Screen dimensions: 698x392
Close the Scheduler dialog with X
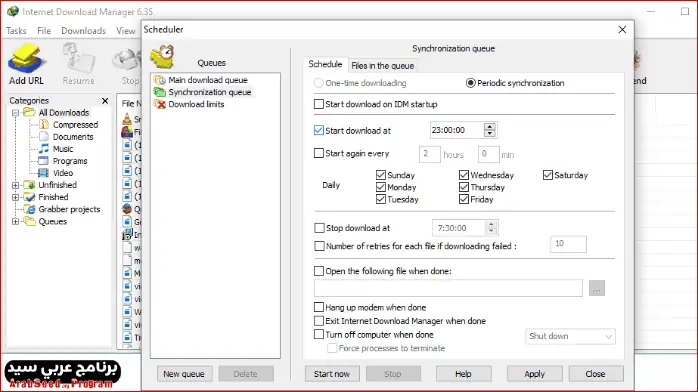[622, 29]
